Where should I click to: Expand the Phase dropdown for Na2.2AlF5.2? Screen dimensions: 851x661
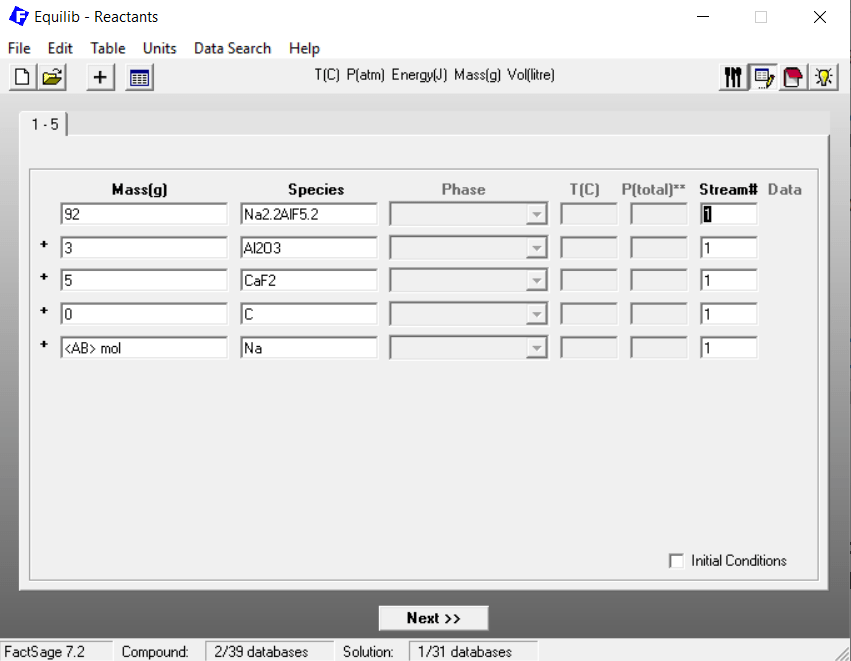pos(537,214)
